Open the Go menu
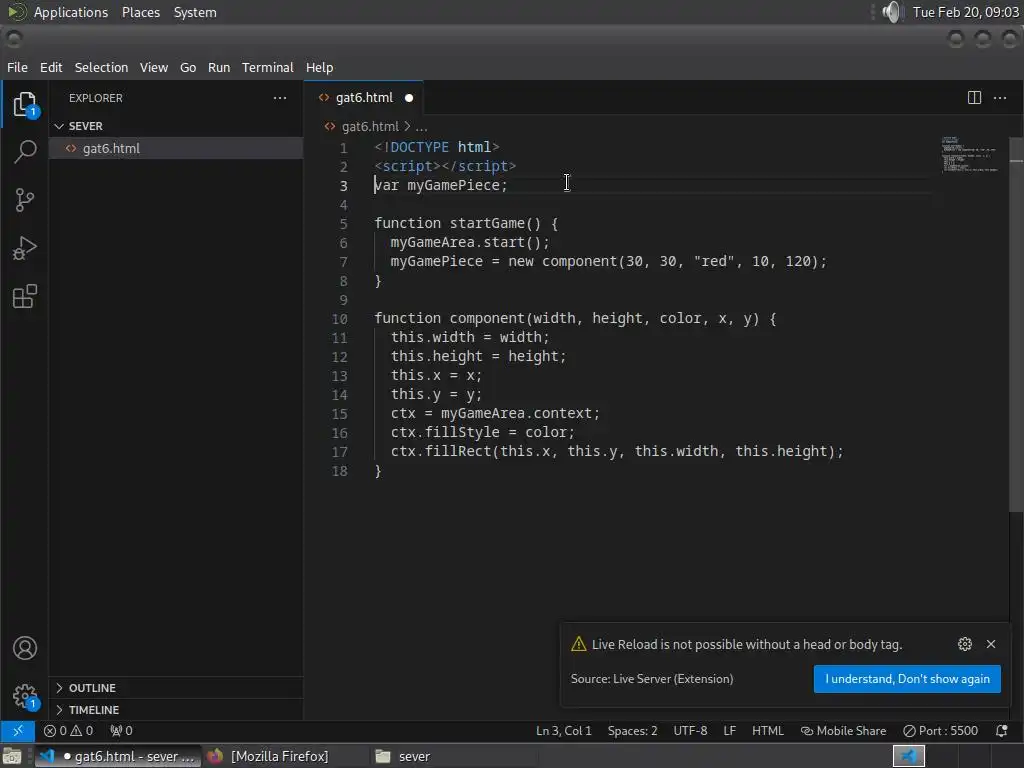 pos(188,67)
